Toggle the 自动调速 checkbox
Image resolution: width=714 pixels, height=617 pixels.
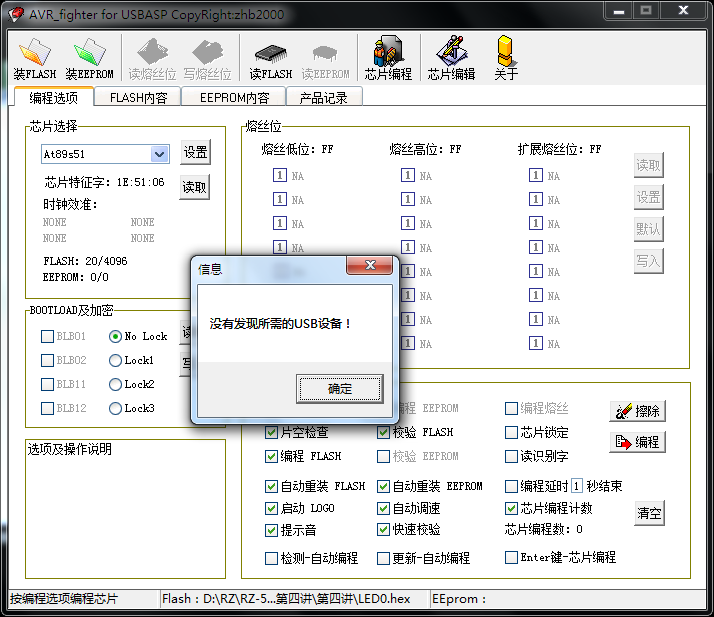(x=383, y=508)
